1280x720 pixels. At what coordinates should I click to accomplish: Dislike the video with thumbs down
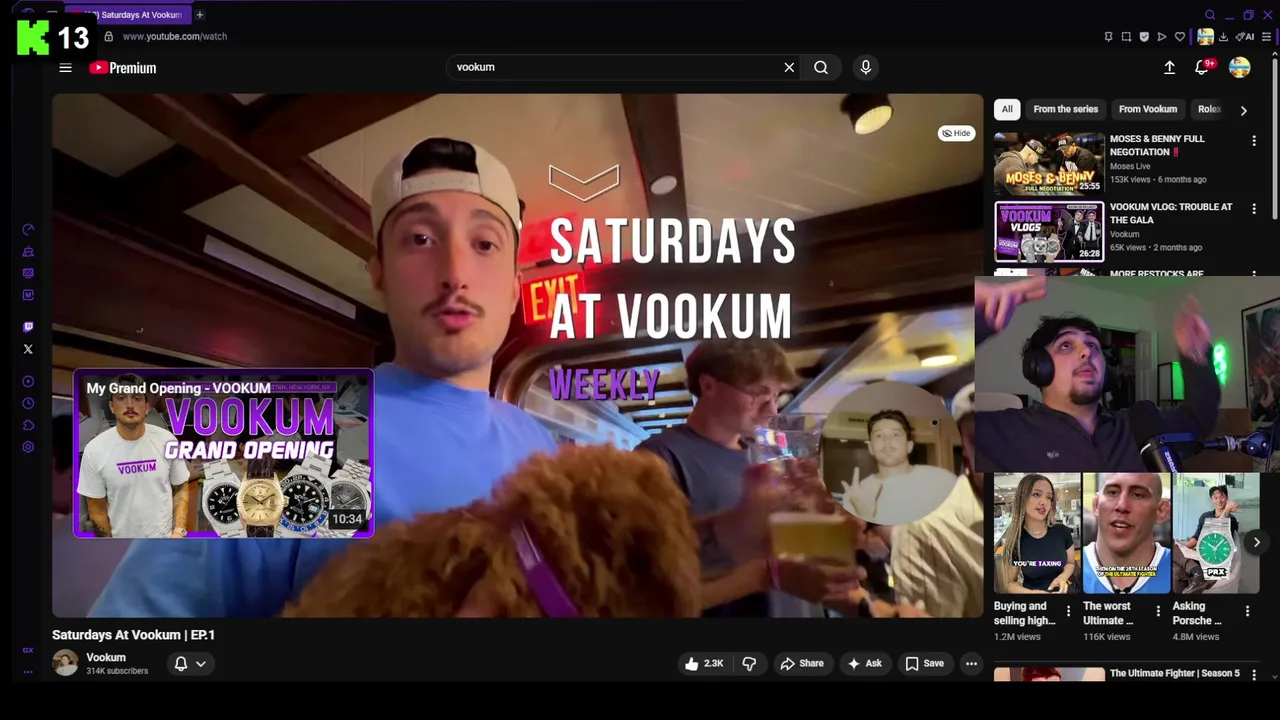[749, 663]
